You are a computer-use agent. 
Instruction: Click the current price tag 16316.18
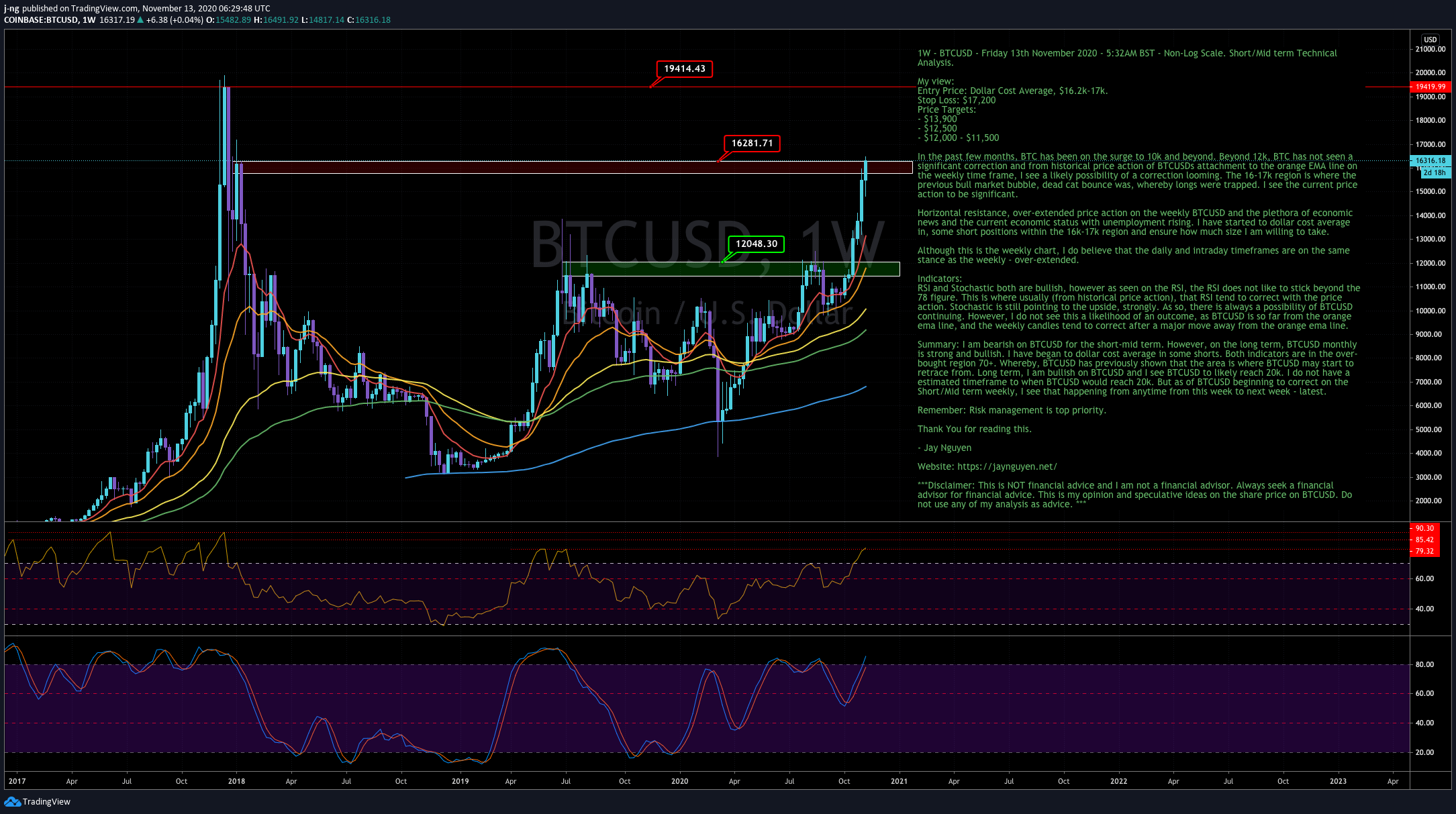point(1430,161)
